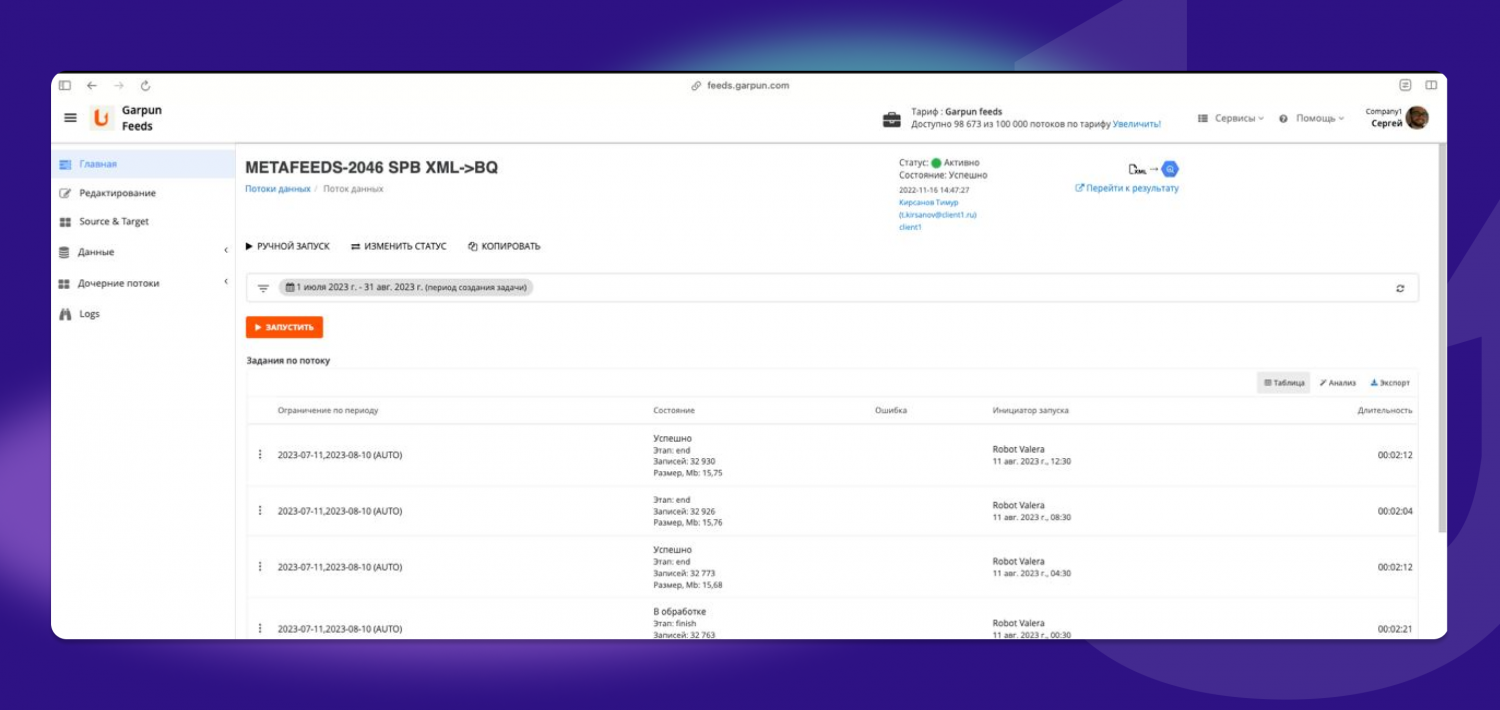Click the user avatar for Сергей

click(1416, 118)
